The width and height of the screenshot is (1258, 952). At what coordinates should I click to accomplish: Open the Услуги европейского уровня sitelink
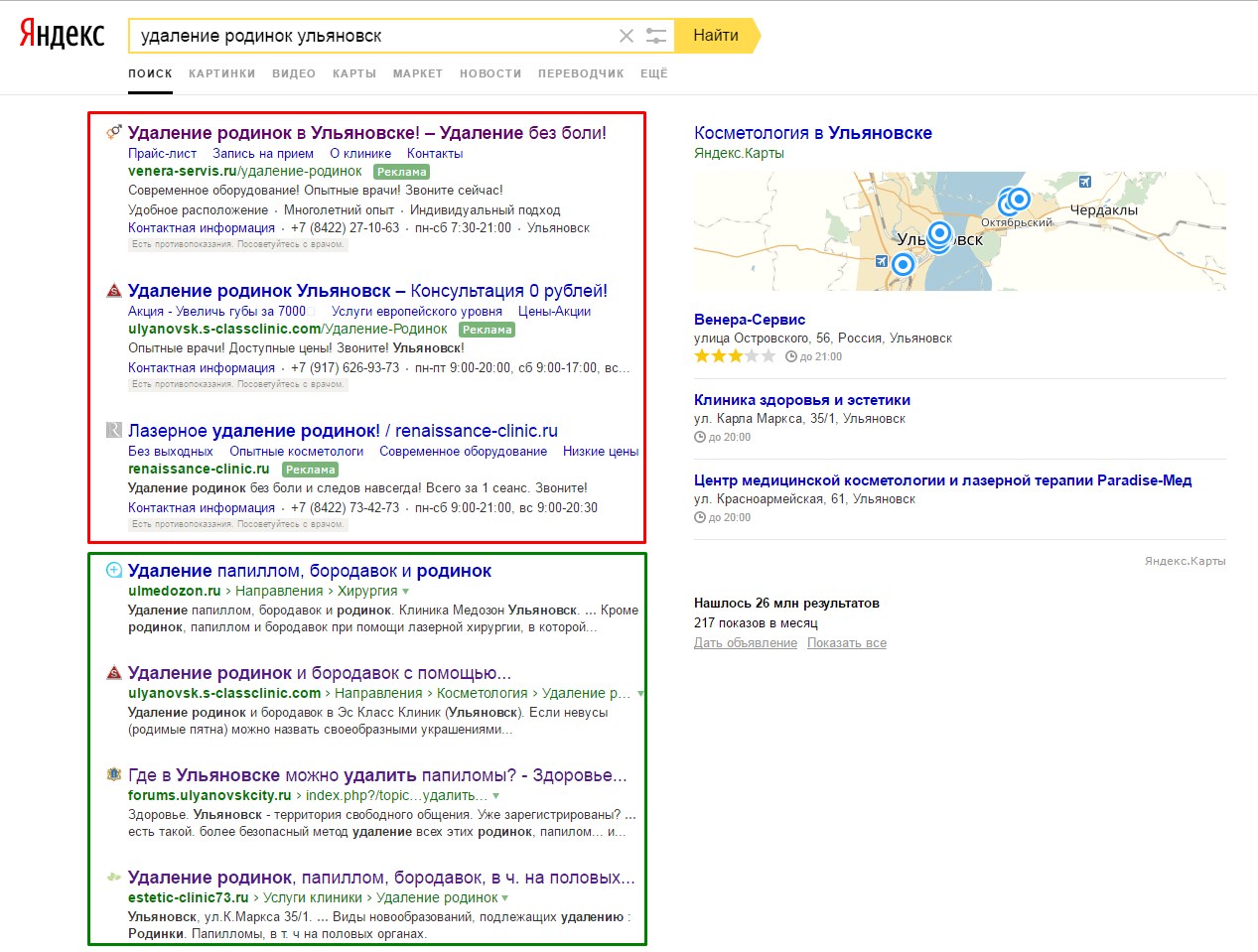[417, 312]
